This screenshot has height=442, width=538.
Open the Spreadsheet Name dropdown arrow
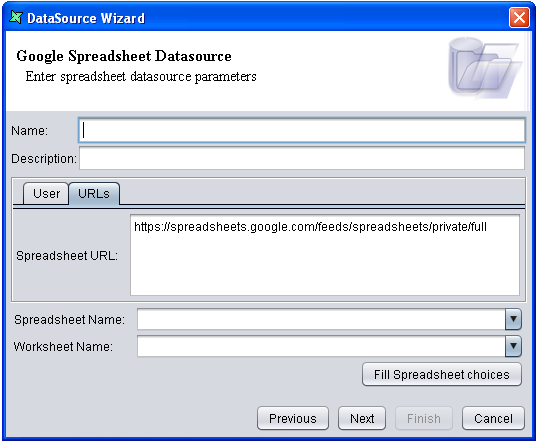(513, 319)
